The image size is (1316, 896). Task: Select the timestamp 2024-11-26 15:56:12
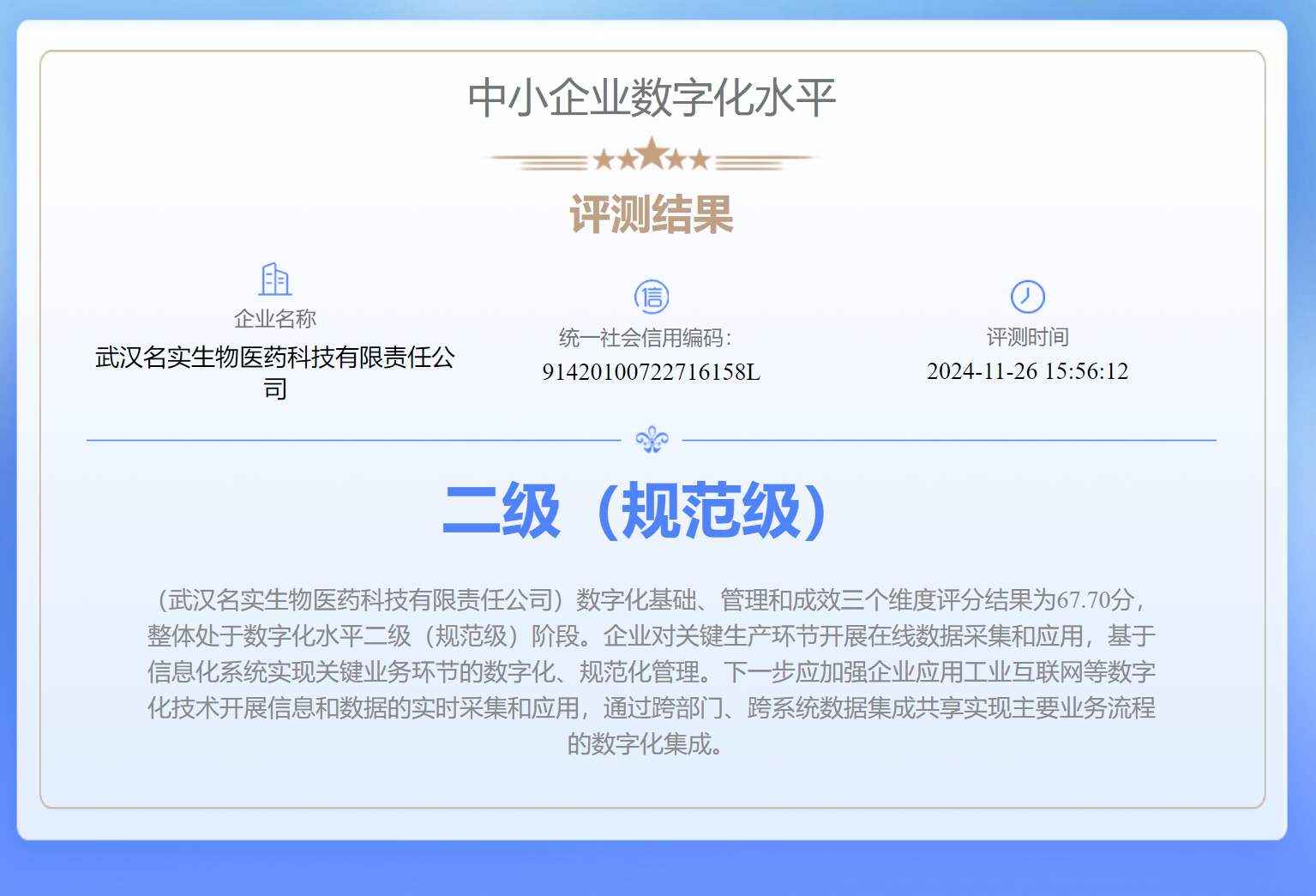(1027, 371)
